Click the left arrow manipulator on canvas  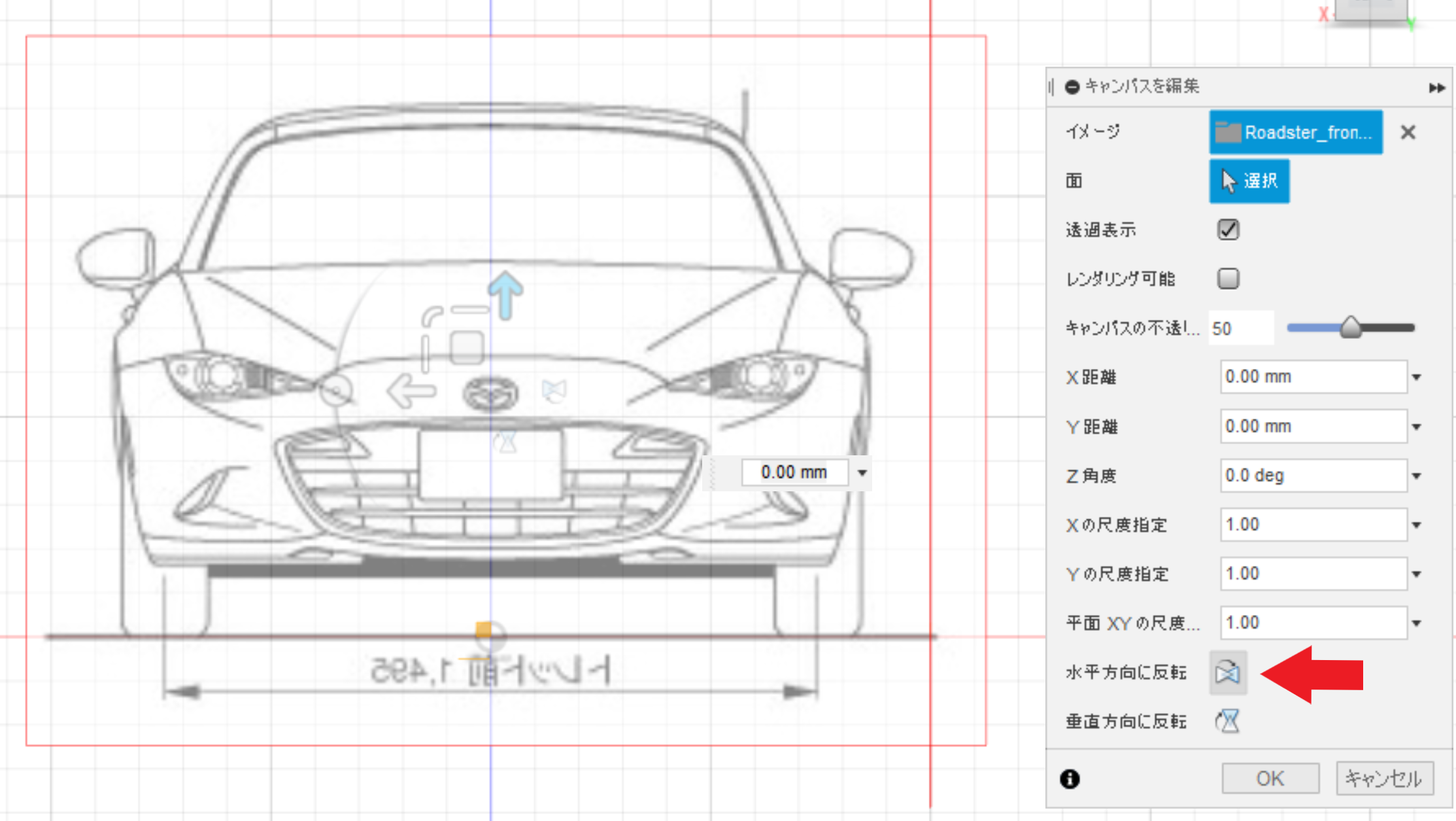(x=411, y=391)
